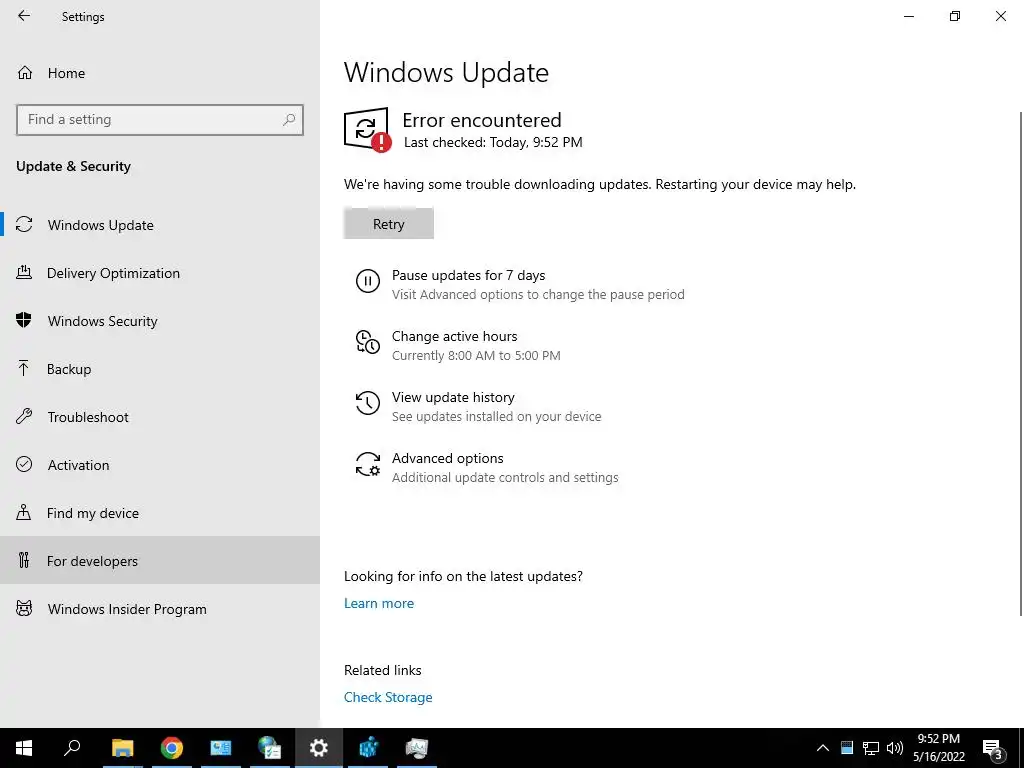This screenshot has width=1024, height=768.
Task: Click the Windows Update page scrollbar
Action: [1020, 363]
